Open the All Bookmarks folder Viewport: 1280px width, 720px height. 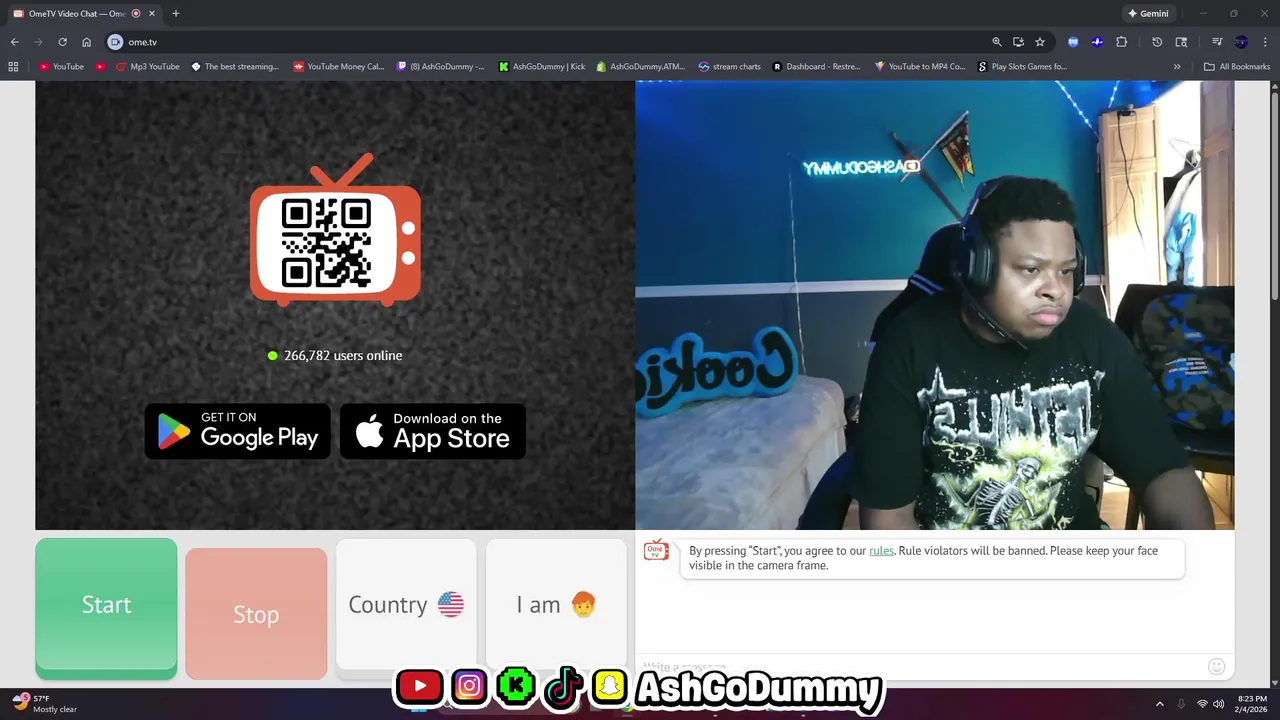pyautogui.click(x=1237, y=67)
